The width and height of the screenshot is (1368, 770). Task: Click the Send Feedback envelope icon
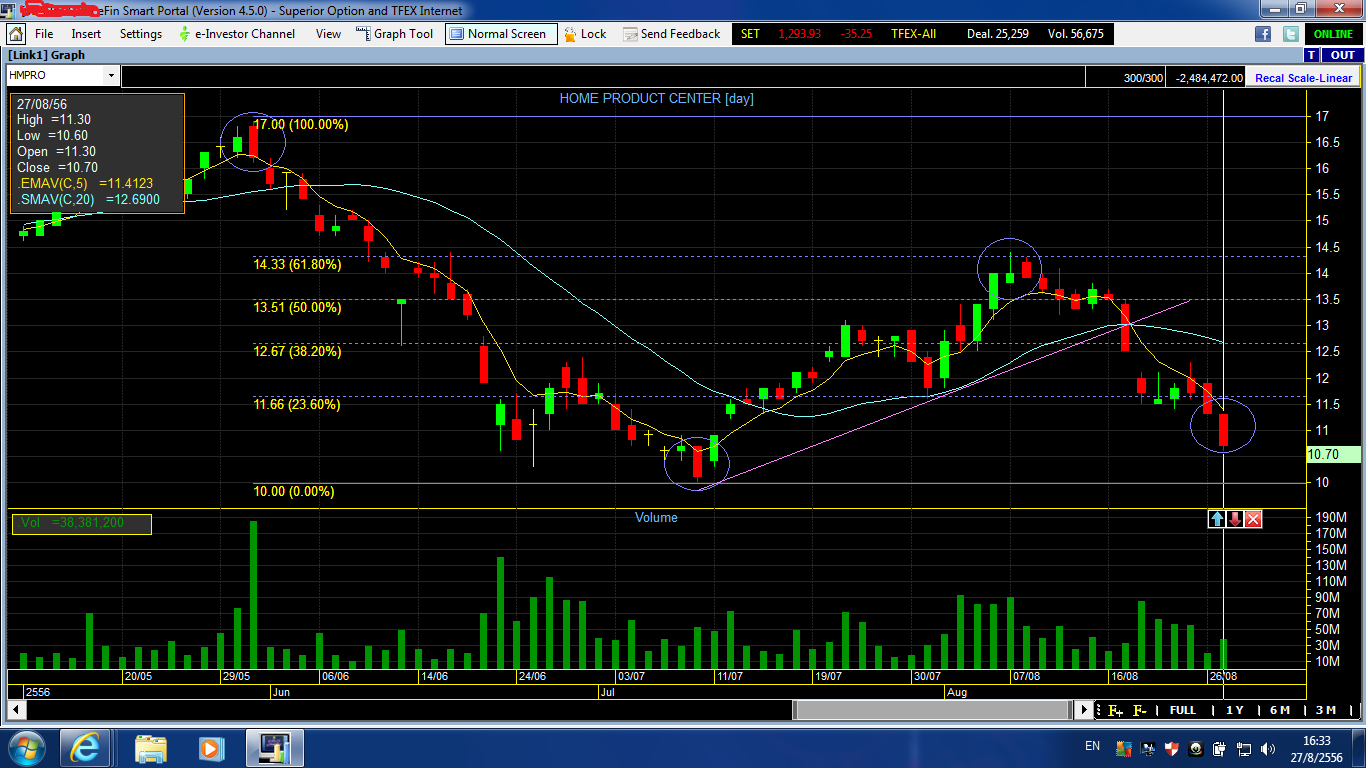coord(630,34)
